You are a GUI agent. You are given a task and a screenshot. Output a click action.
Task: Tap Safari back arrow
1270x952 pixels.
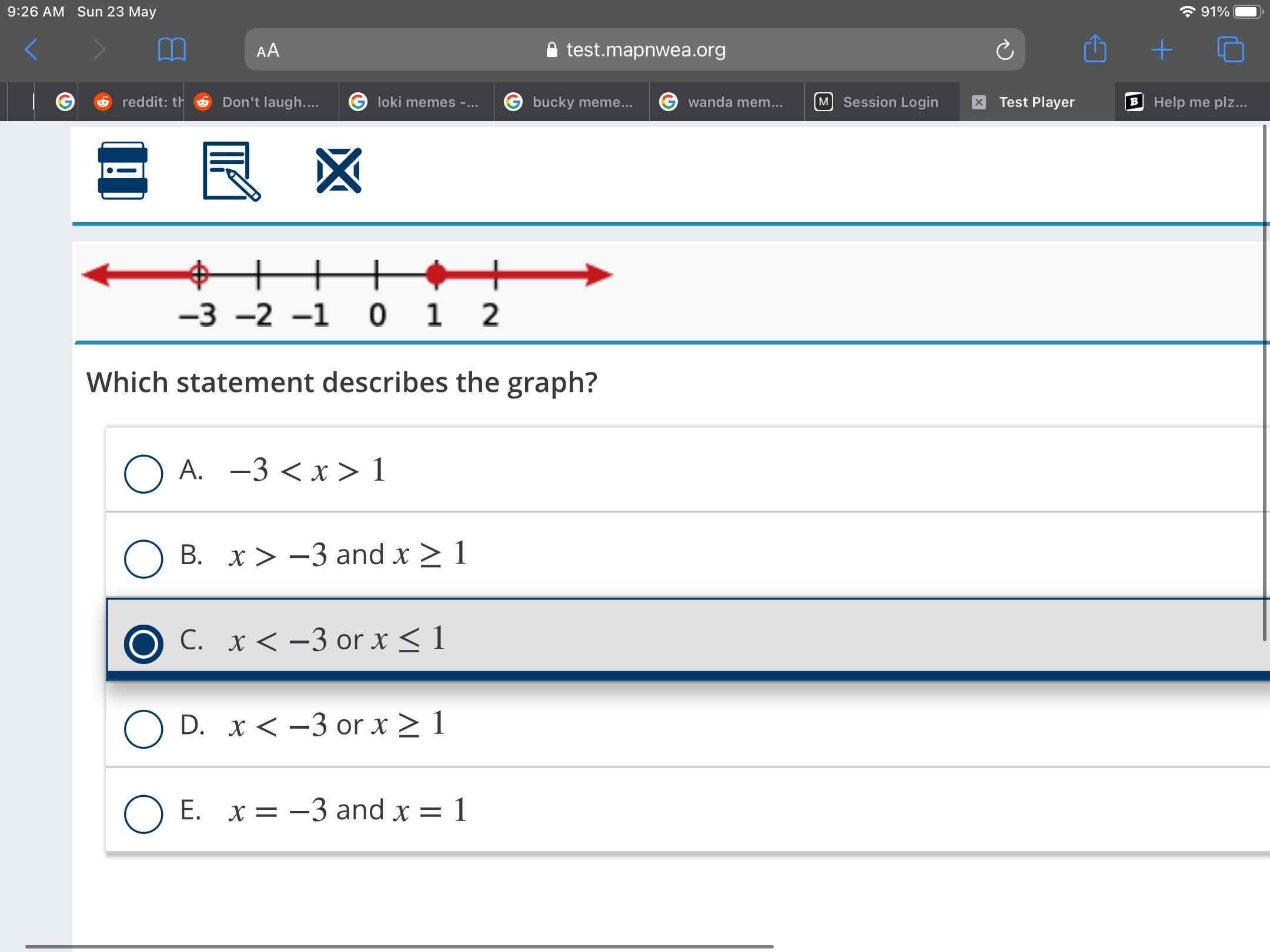pyautogui.click(x=32, y=49)
